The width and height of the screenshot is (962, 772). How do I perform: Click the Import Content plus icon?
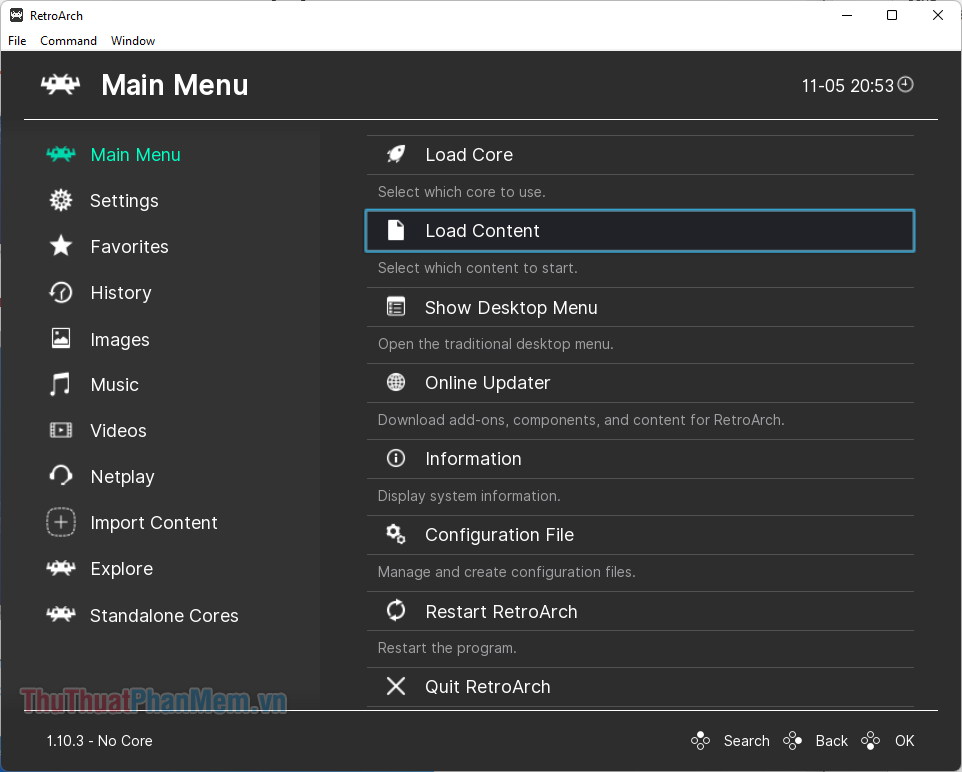(60, 522)
